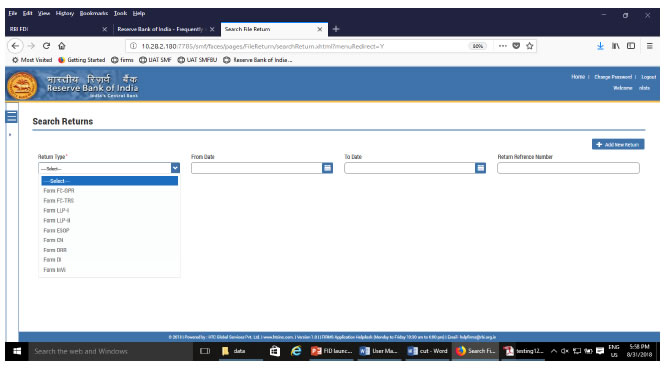Open the hamburger sidebar menu icon
This screenshot has height=368, width=666.
point(11,116)
